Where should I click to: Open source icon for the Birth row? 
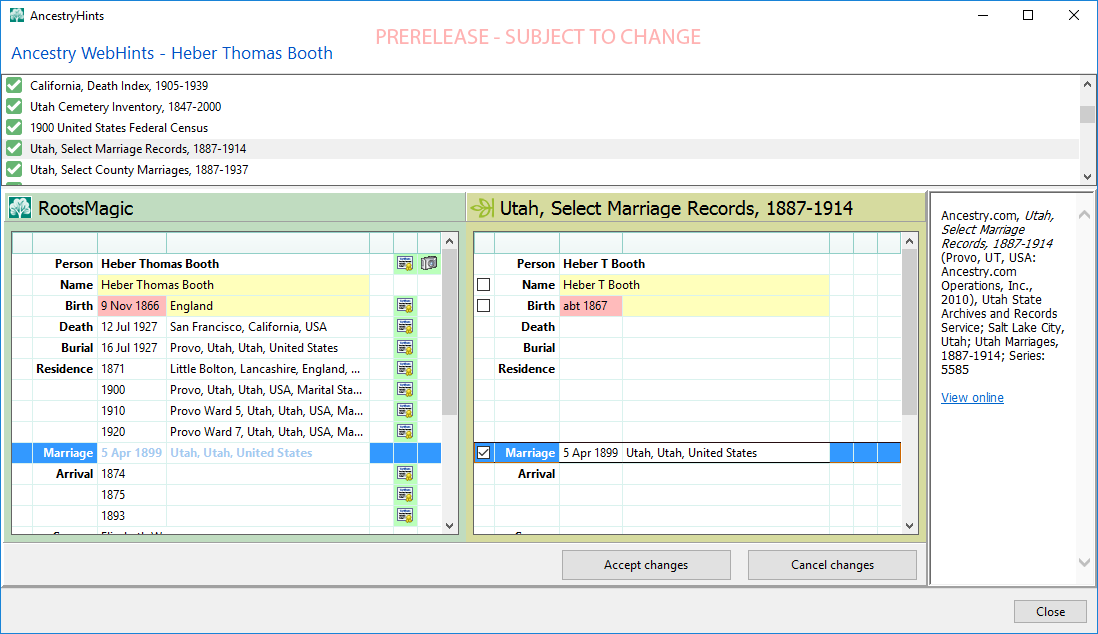[x=405, y=305]
